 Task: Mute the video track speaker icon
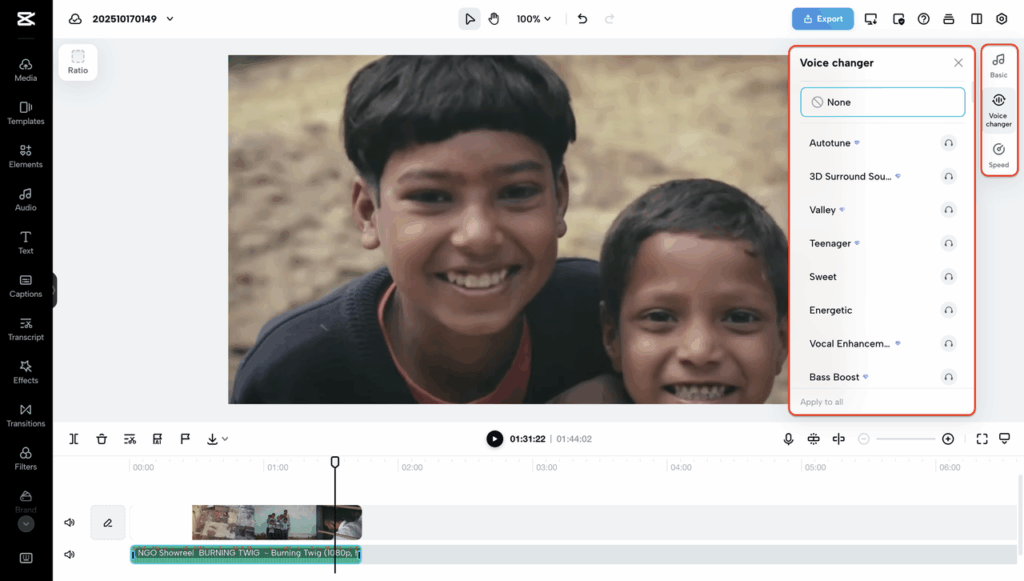click(70, 522)
